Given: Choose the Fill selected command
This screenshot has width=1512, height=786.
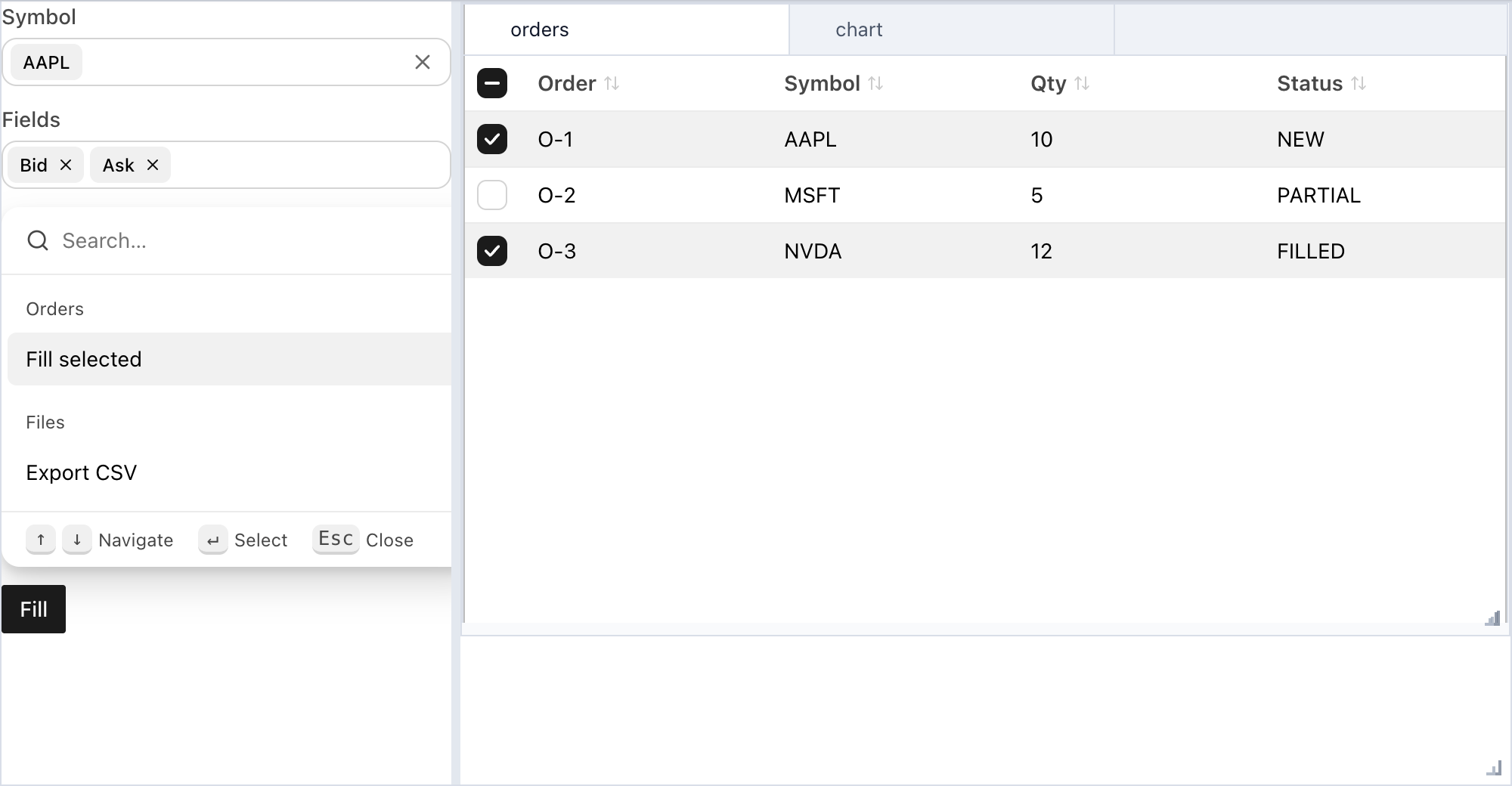Looking at the screenshot, I should click(x=229, y=359).
